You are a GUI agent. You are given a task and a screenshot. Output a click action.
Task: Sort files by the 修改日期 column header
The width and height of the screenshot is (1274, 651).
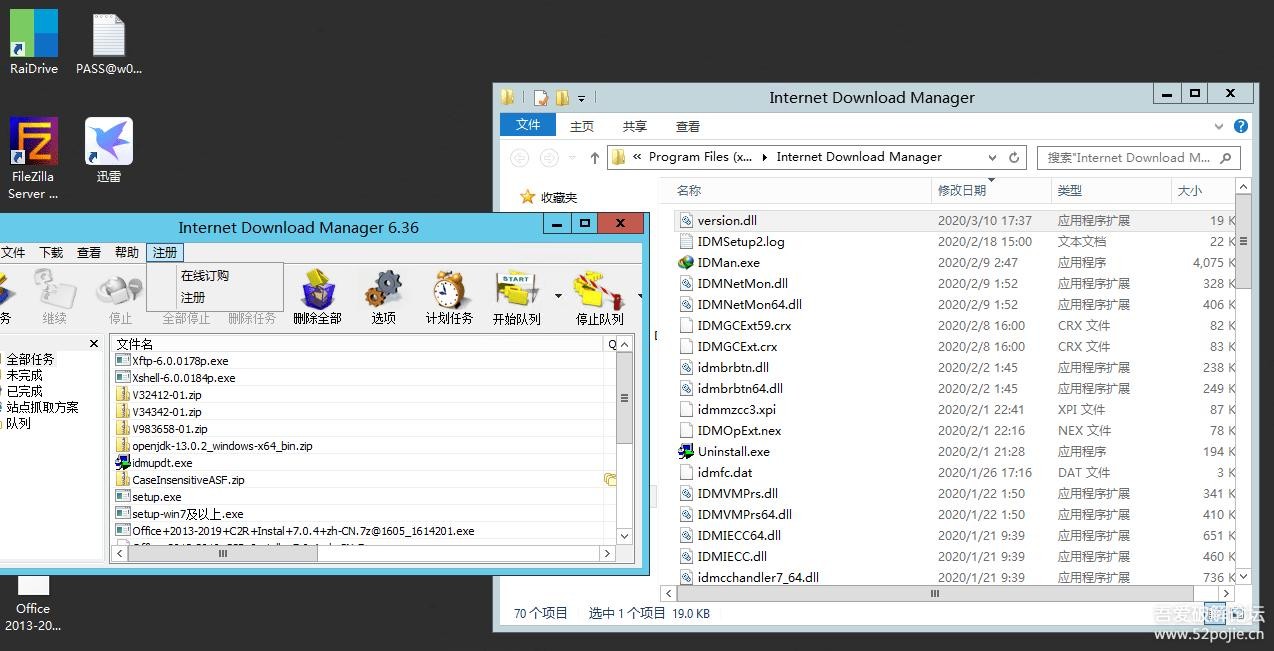click(x=962, y=190)
